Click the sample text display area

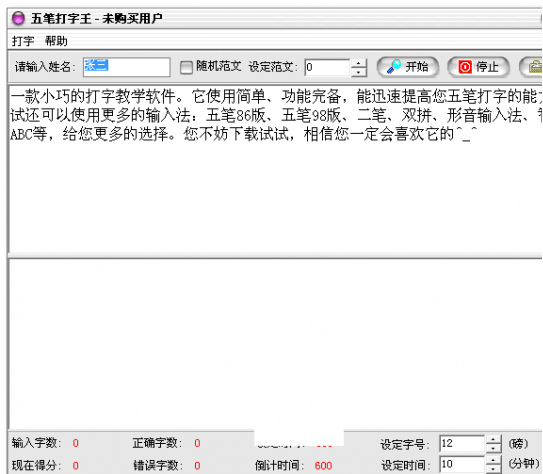point(276,169)
